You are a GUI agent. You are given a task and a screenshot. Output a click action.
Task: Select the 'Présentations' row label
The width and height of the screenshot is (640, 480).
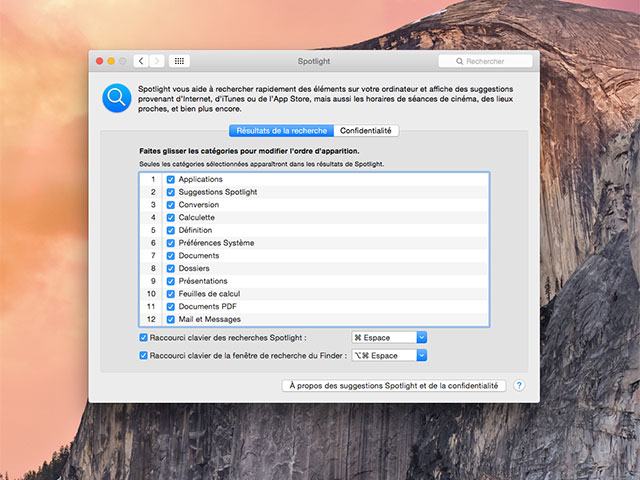tap(203, 281)
